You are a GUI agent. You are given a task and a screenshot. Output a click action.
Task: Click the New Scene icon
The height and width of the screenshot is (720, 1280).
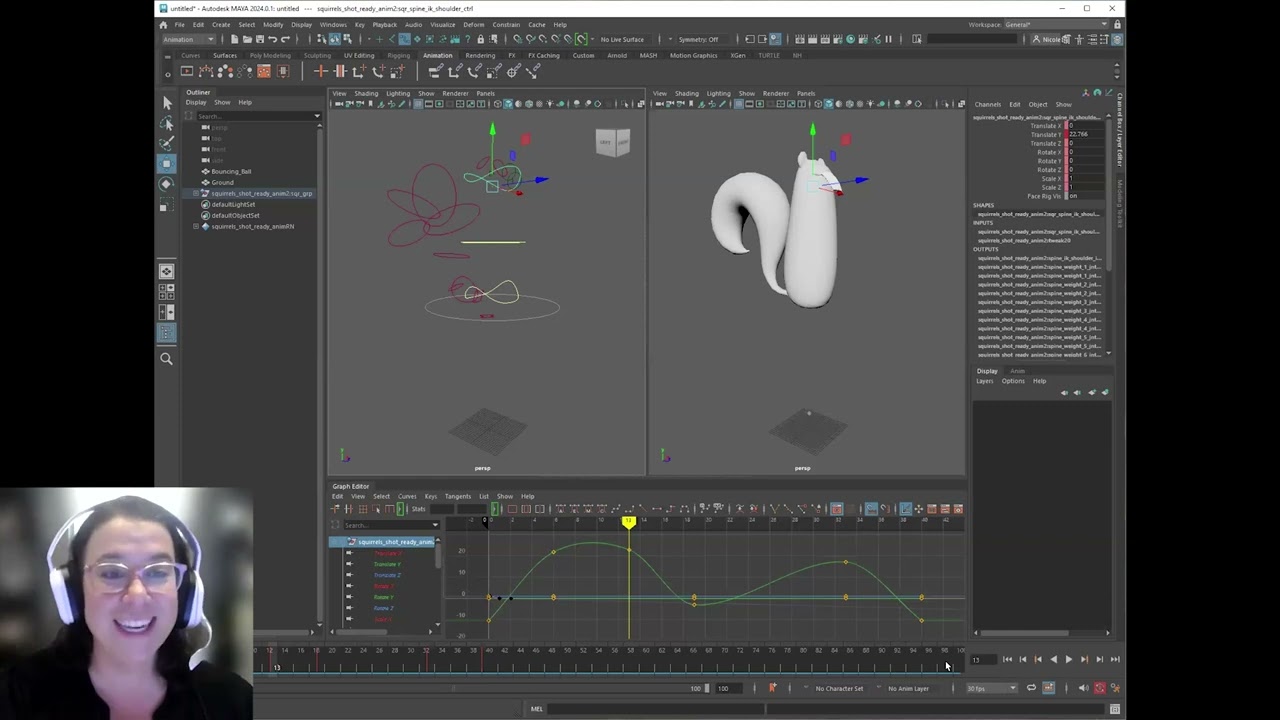pos(233,39)
